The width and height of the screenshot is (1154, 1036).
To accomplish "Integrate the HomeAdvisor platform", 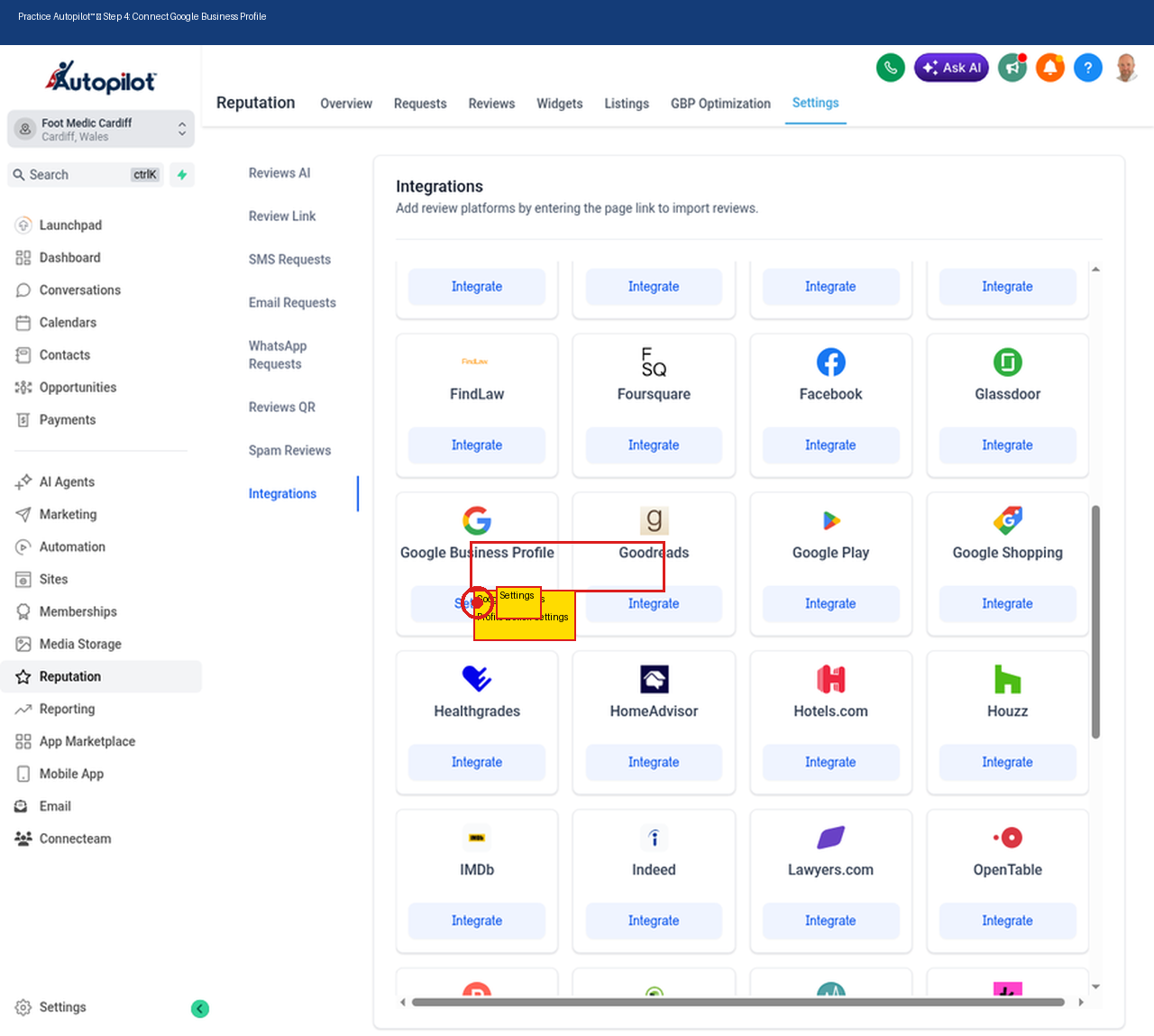I will (x=654, y=763).
